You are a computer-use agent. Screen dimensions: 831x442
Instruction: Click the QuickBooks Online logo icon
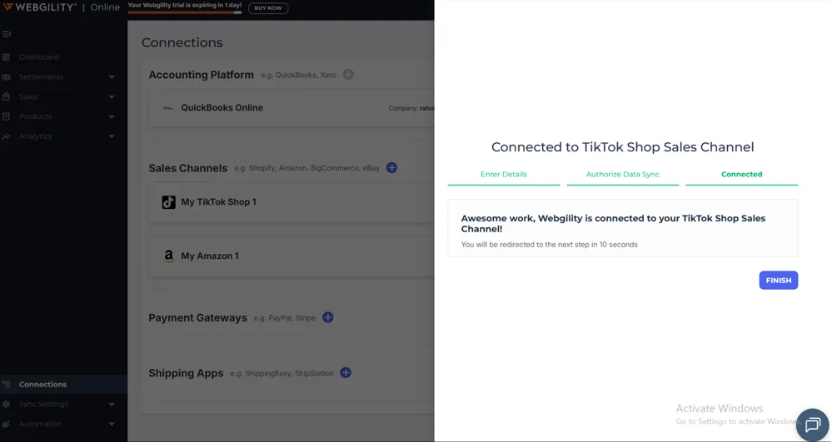[x=168, y=108]
